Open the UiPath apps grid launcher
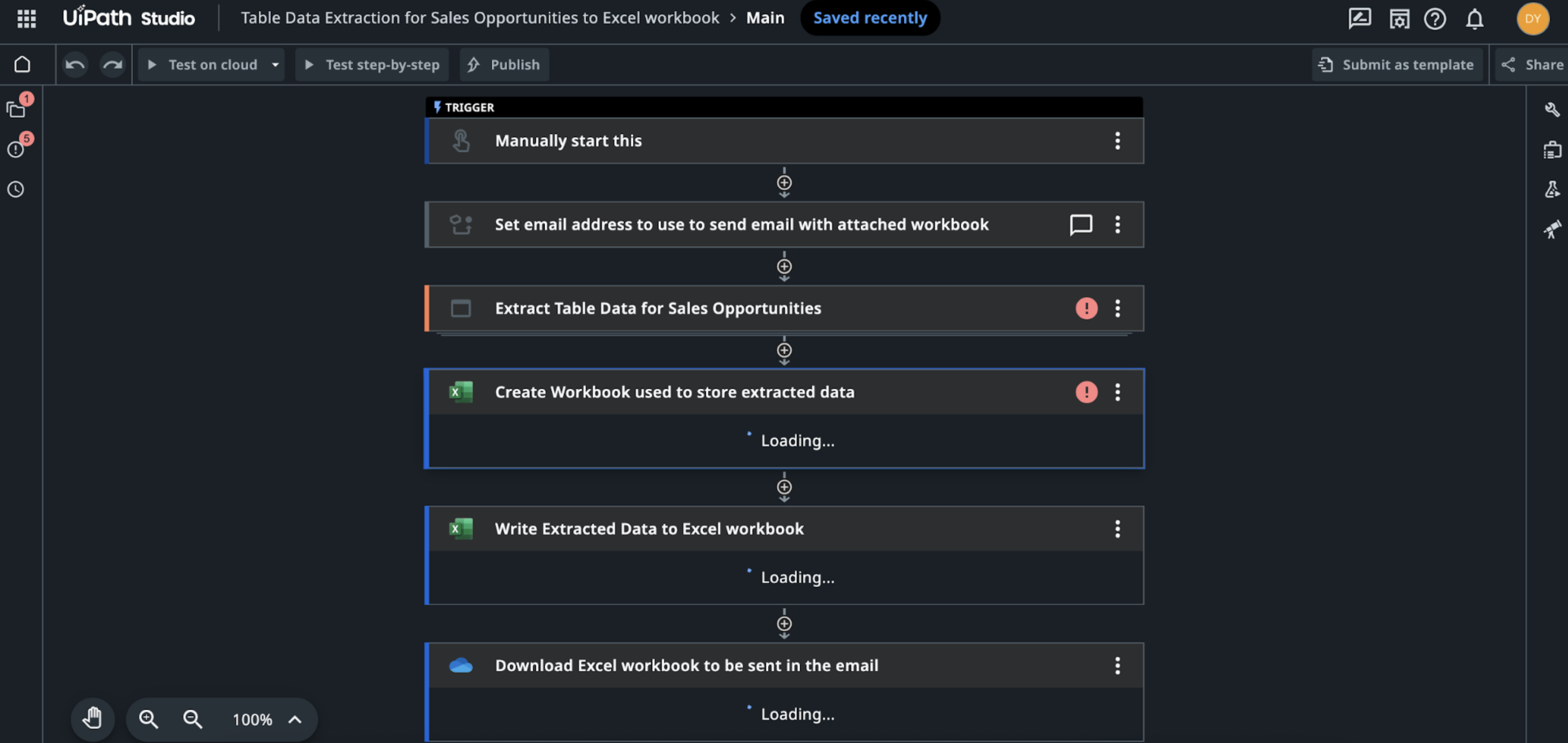This screenshot has width=1568, height=743. coord(26,18)
